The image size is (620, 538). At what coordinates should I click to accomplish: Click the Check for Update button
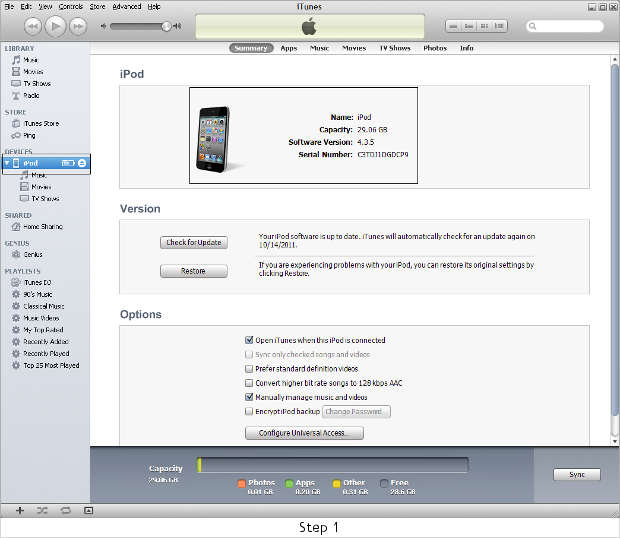click(x=194, y=243)
